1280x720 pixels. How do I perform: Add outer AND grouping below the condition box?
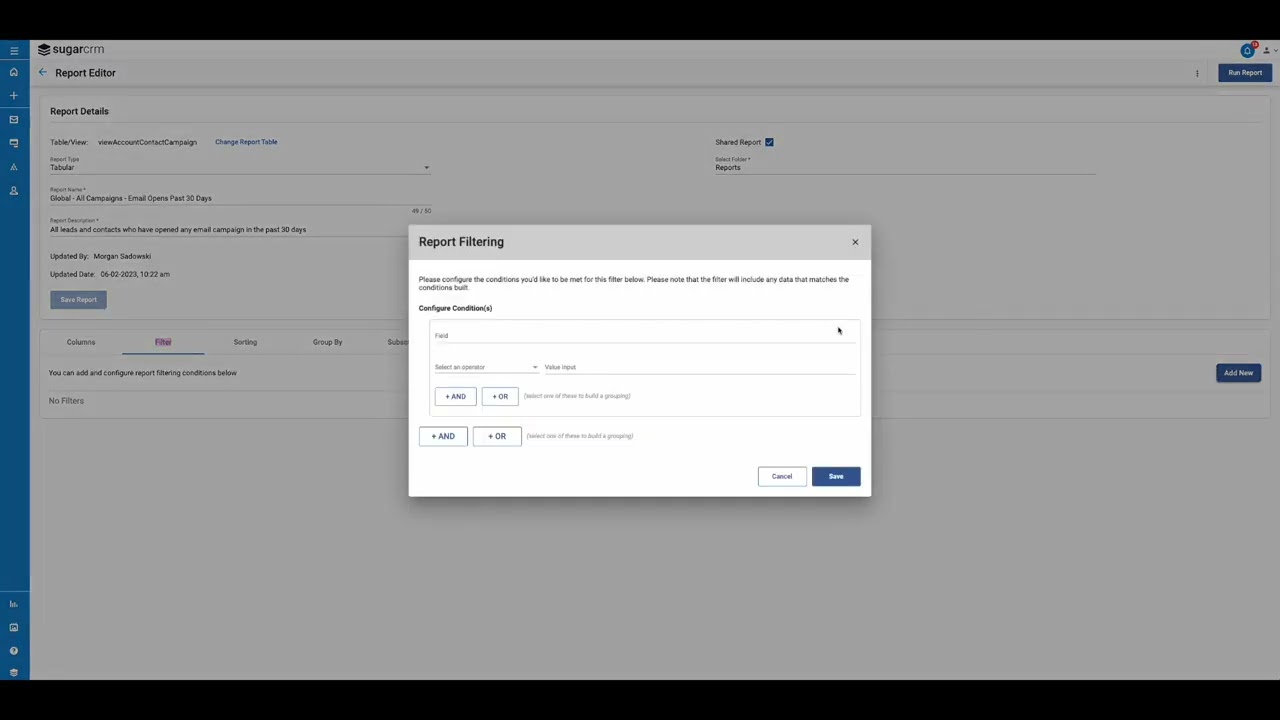click(x=443, y=436)
